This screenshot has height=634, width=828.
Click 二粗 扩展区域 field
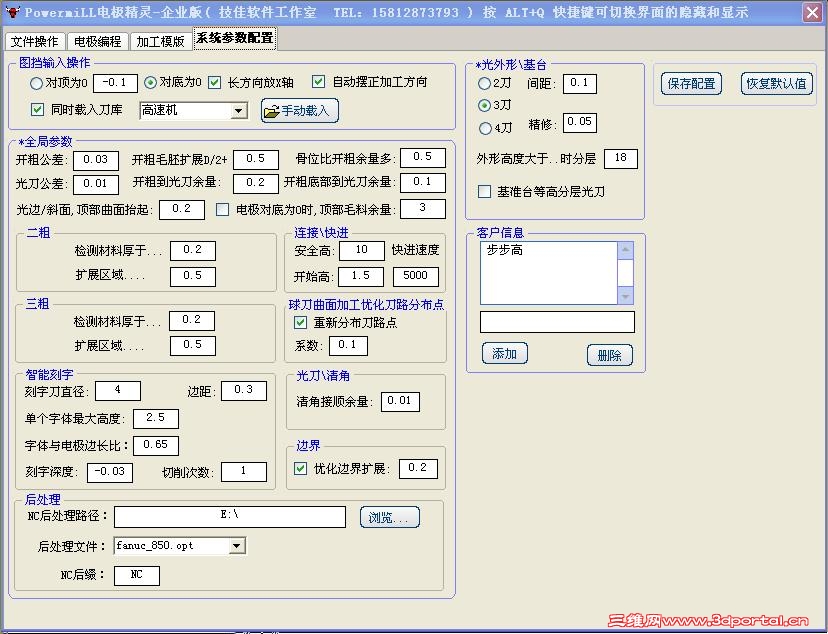(193, 276)
